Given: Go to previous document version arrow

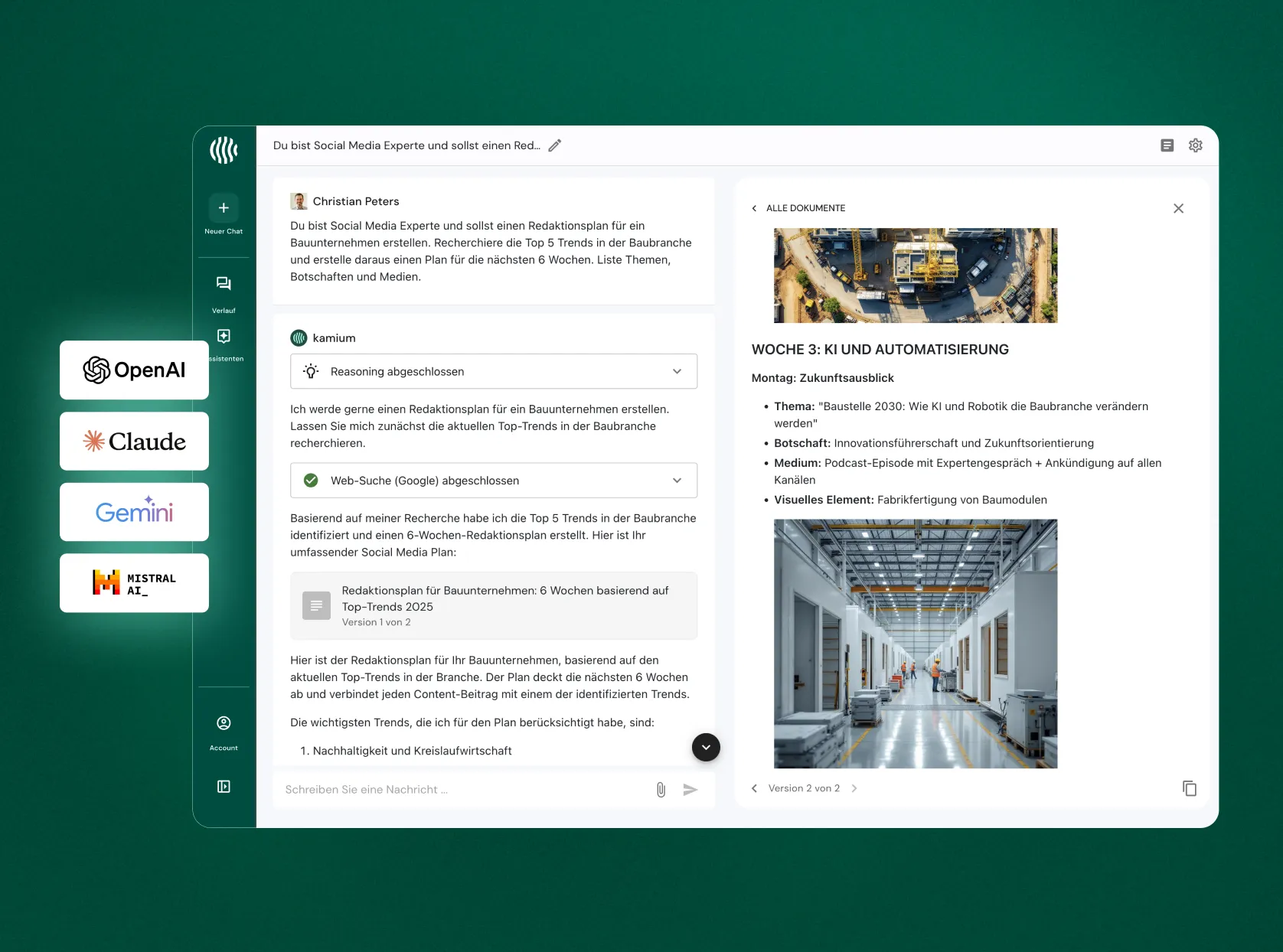Looking at the screenshot, I should (x=755, y=788).
